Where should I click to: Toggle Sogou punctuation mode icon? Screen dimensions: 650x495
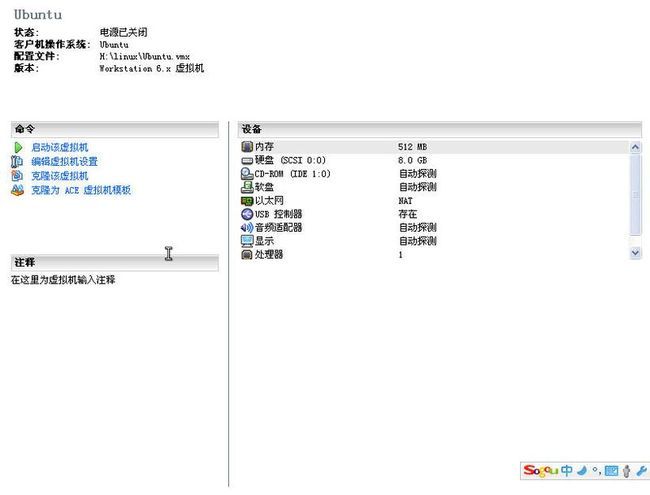(x=597, y=471)
